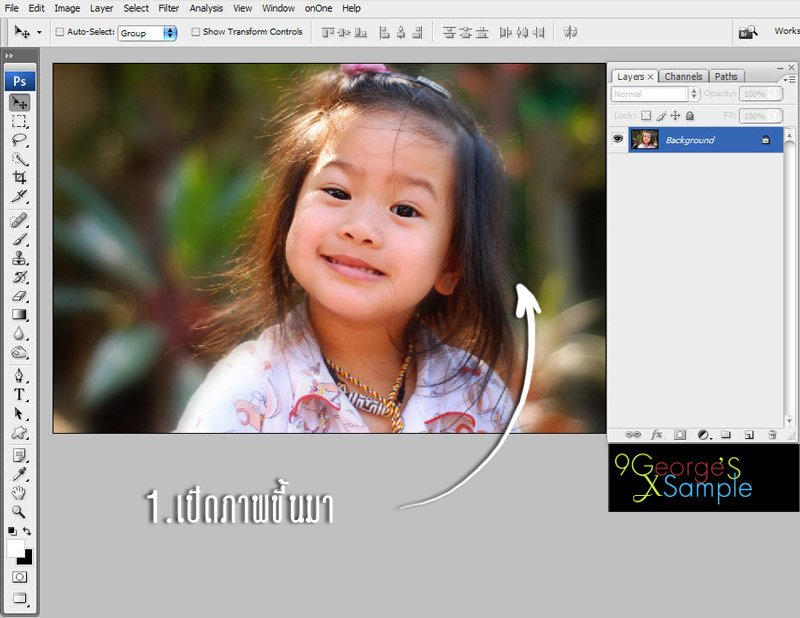Select the Healing Brush tool

[x=19, y=220]
